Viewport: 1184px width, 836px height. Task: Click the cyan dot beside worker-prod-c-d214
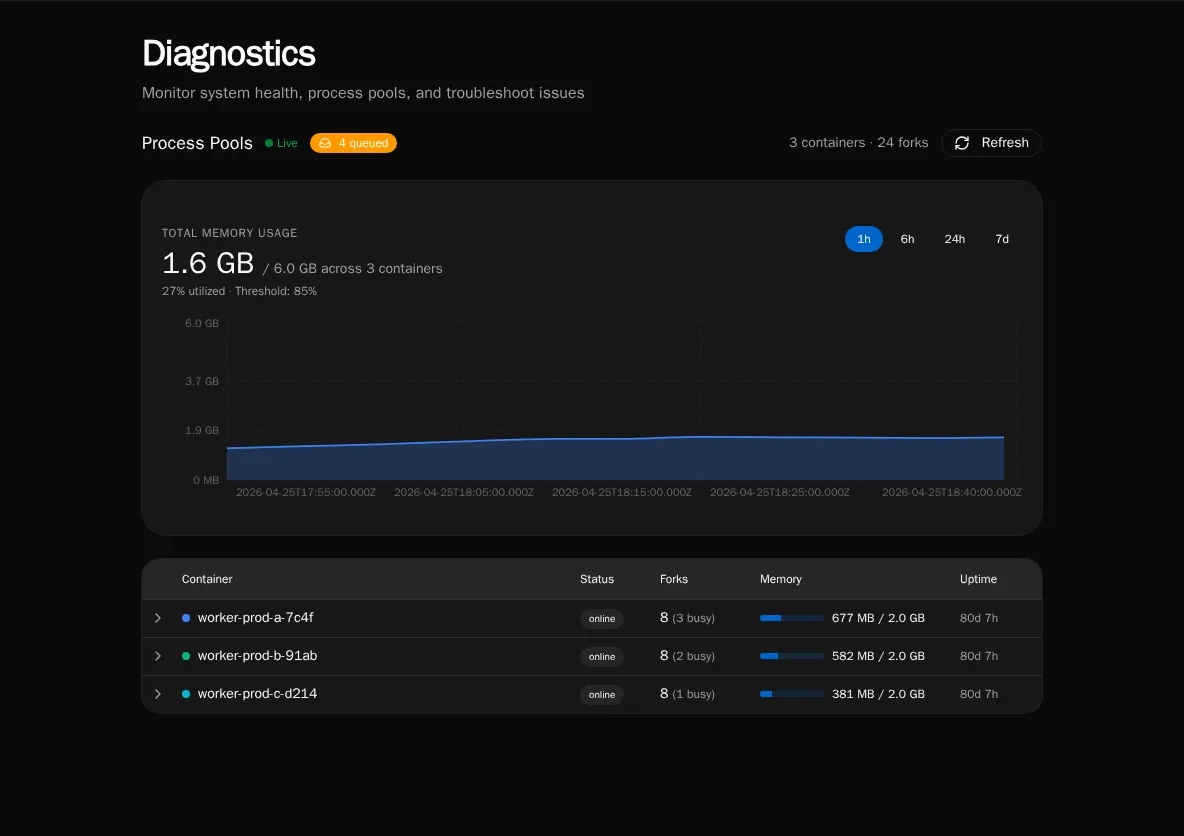click(186, 693)
